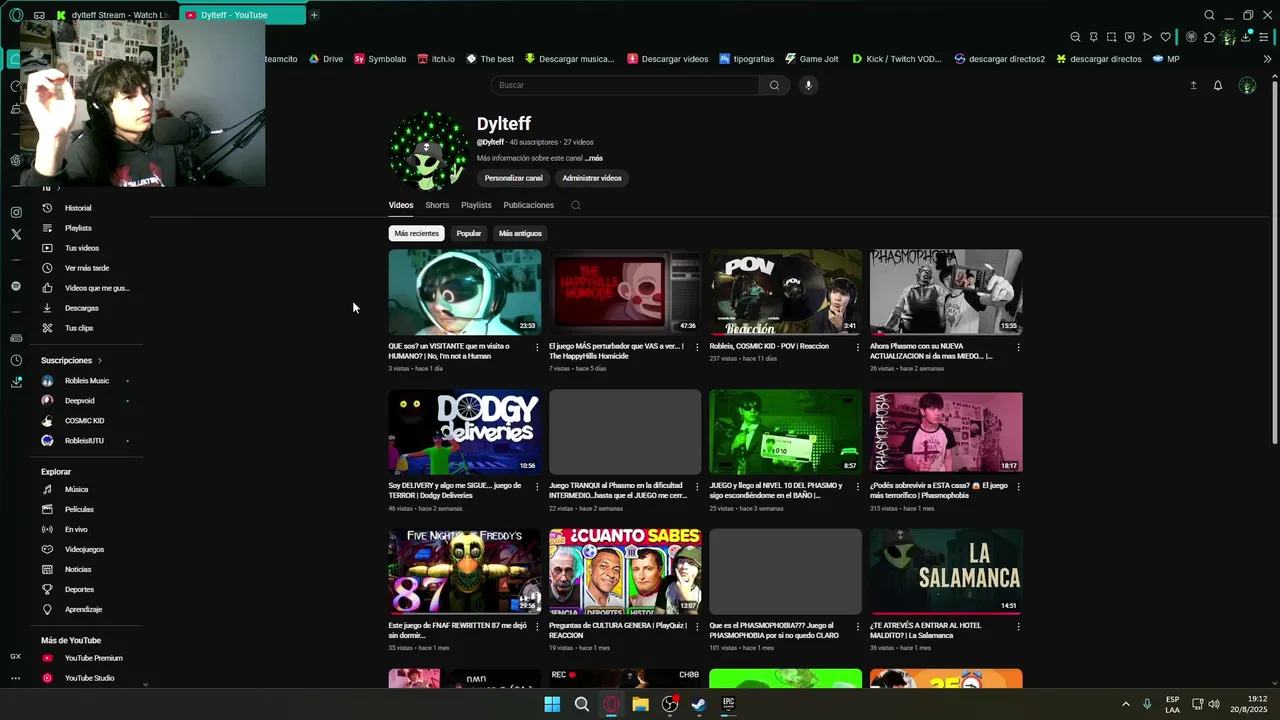Open options menu for 'QUE sos? un VISITANTE' video
The image size is (1280, 720).
(x=537, y=347)
